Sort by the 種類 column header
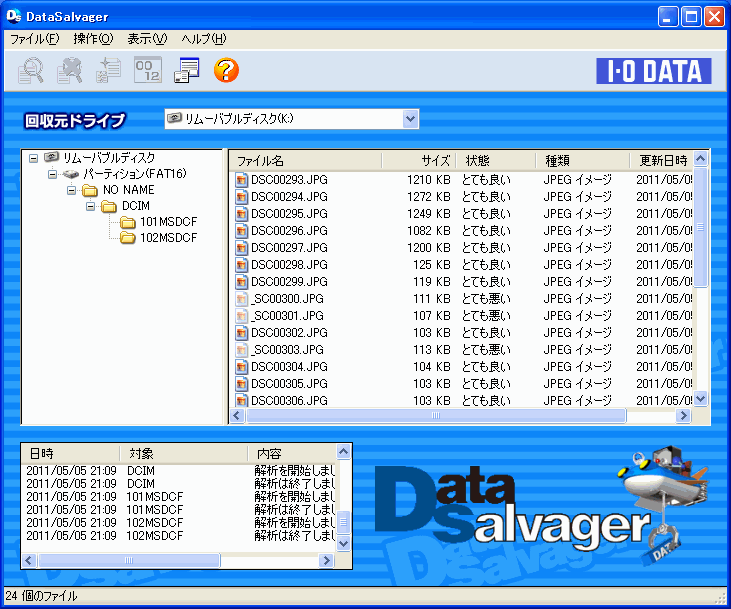 582,161
